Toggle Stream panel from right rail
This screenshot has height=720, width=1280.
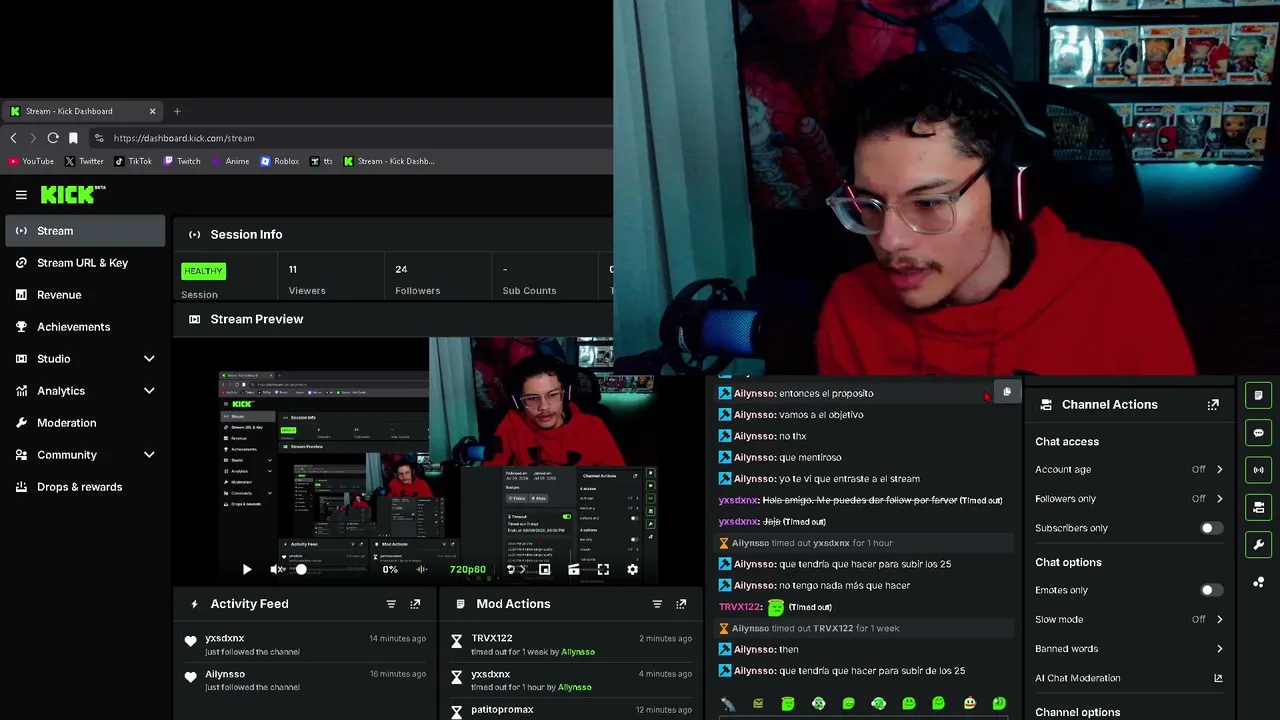pos(1259,470)
